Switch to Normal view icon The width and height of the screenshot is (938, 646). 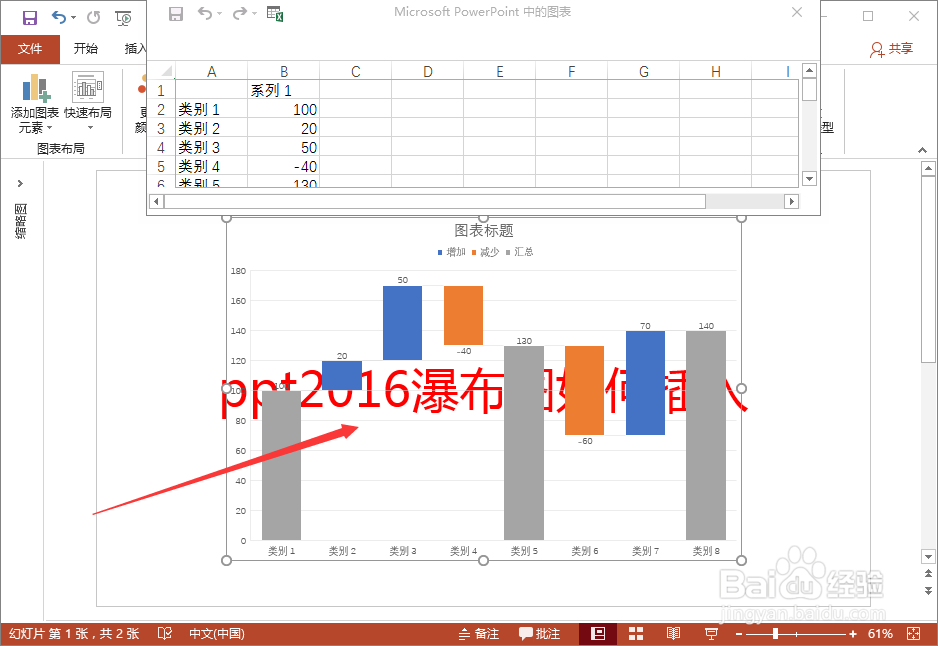tap(597, 633)
